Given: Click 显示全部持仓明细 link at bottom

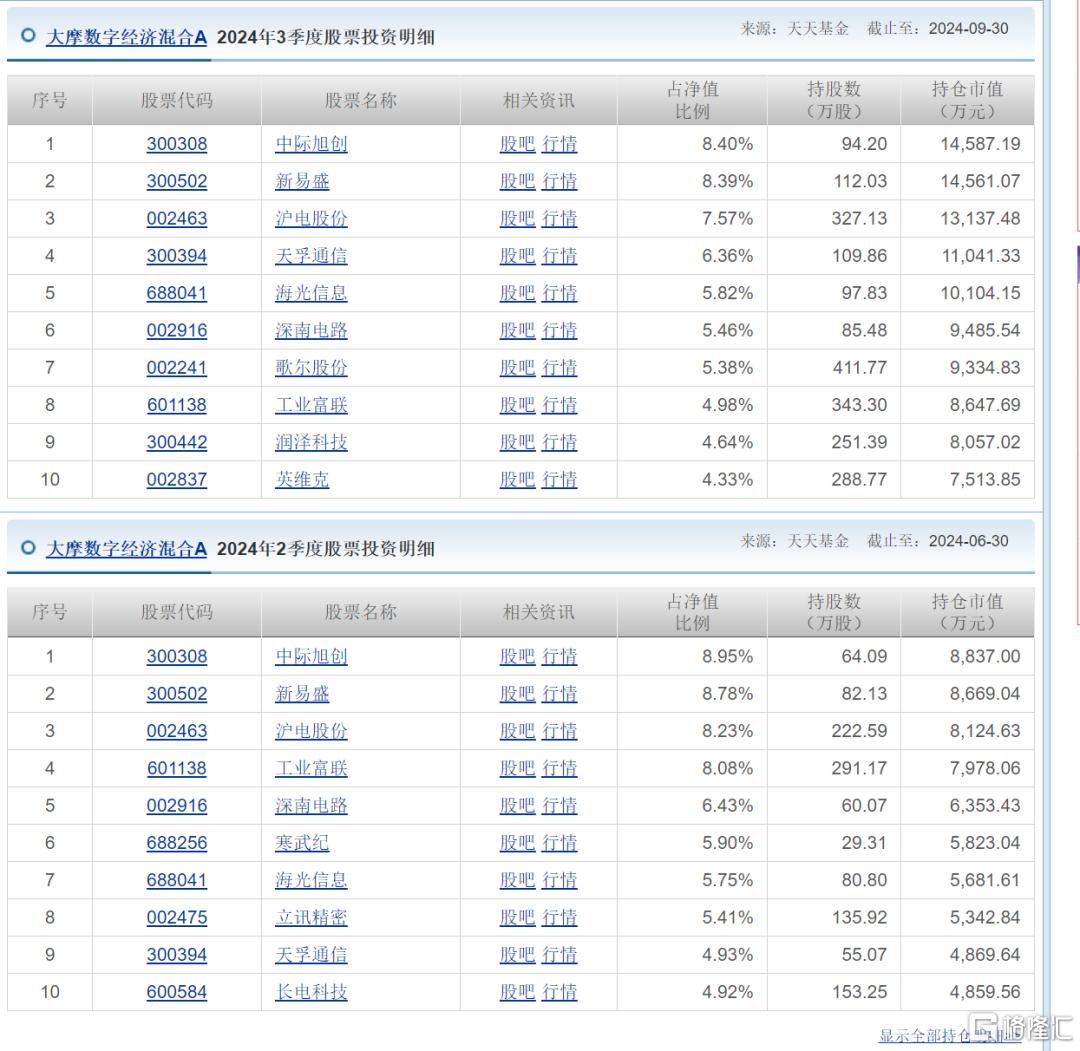Looking at the screenshot, I should 950,1035.
